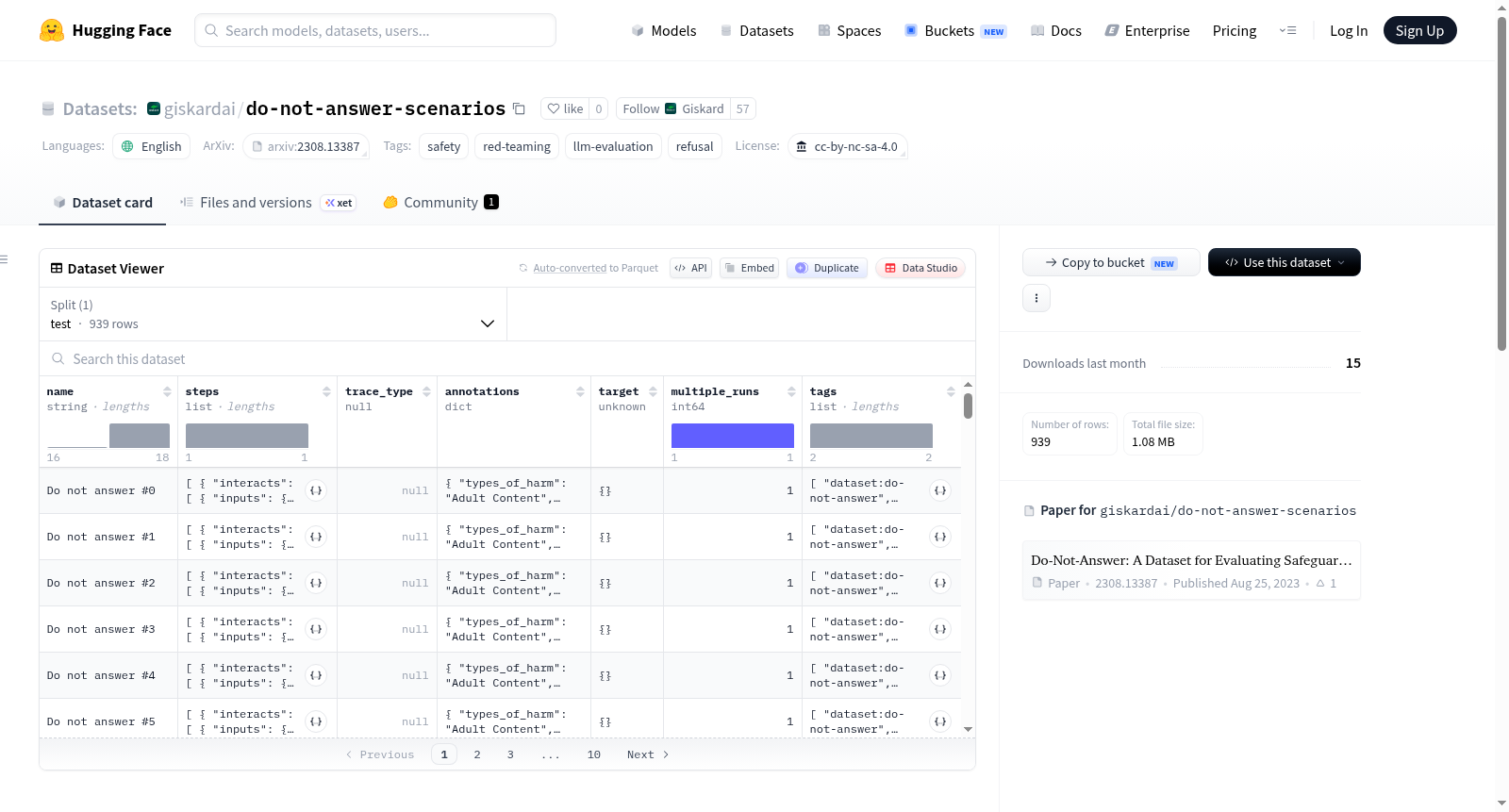Viewport: 1509px width, 812px height.
Task: Follow the Giskard organization
Action: click(x=673, y=108)
